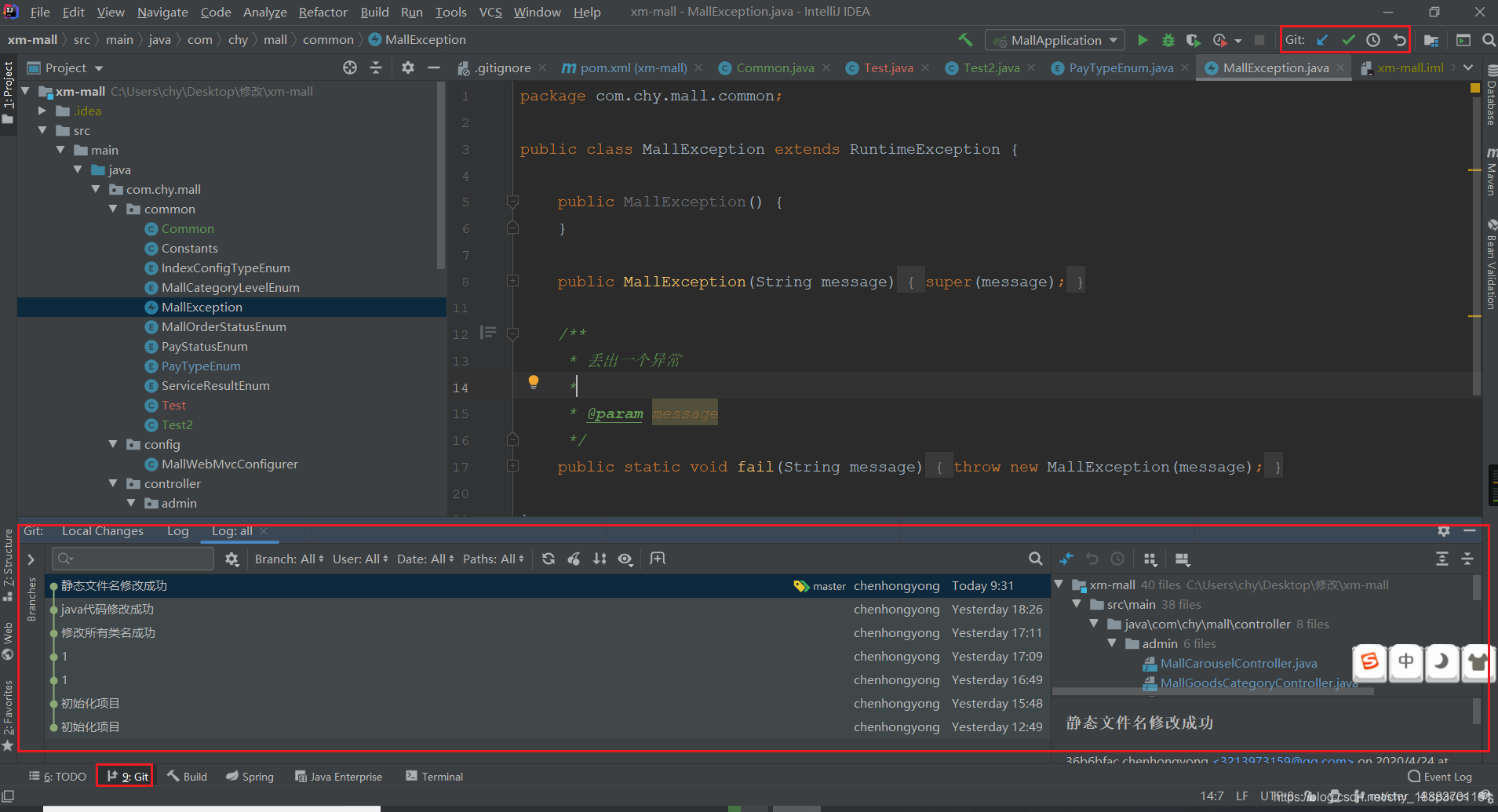
Task: Click the find magnifier in Git log
Action: point(1036,559)
